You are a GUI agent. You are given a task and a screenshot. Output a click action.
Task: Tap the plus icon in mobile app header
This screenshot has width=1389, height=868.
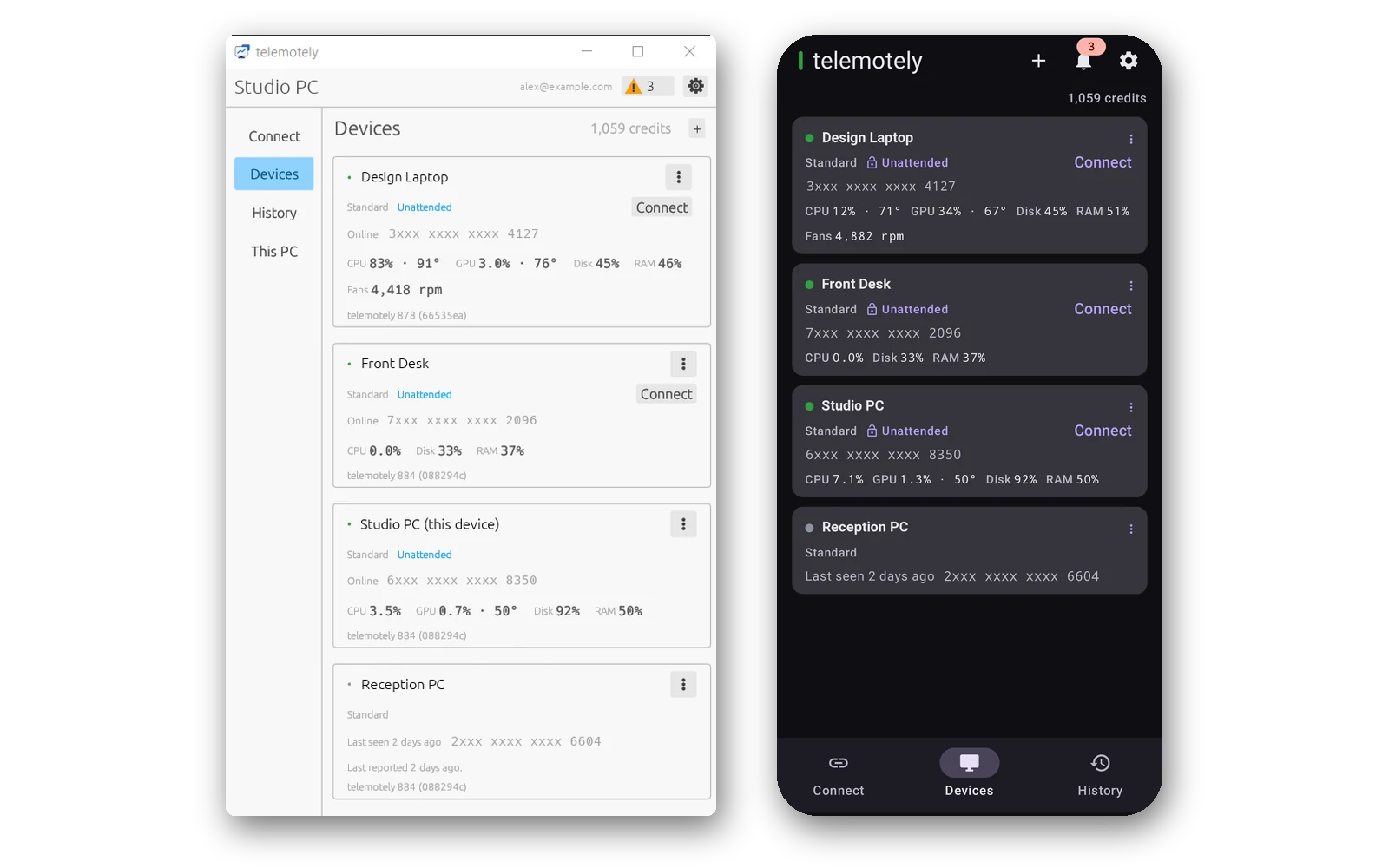point(1038,61)
